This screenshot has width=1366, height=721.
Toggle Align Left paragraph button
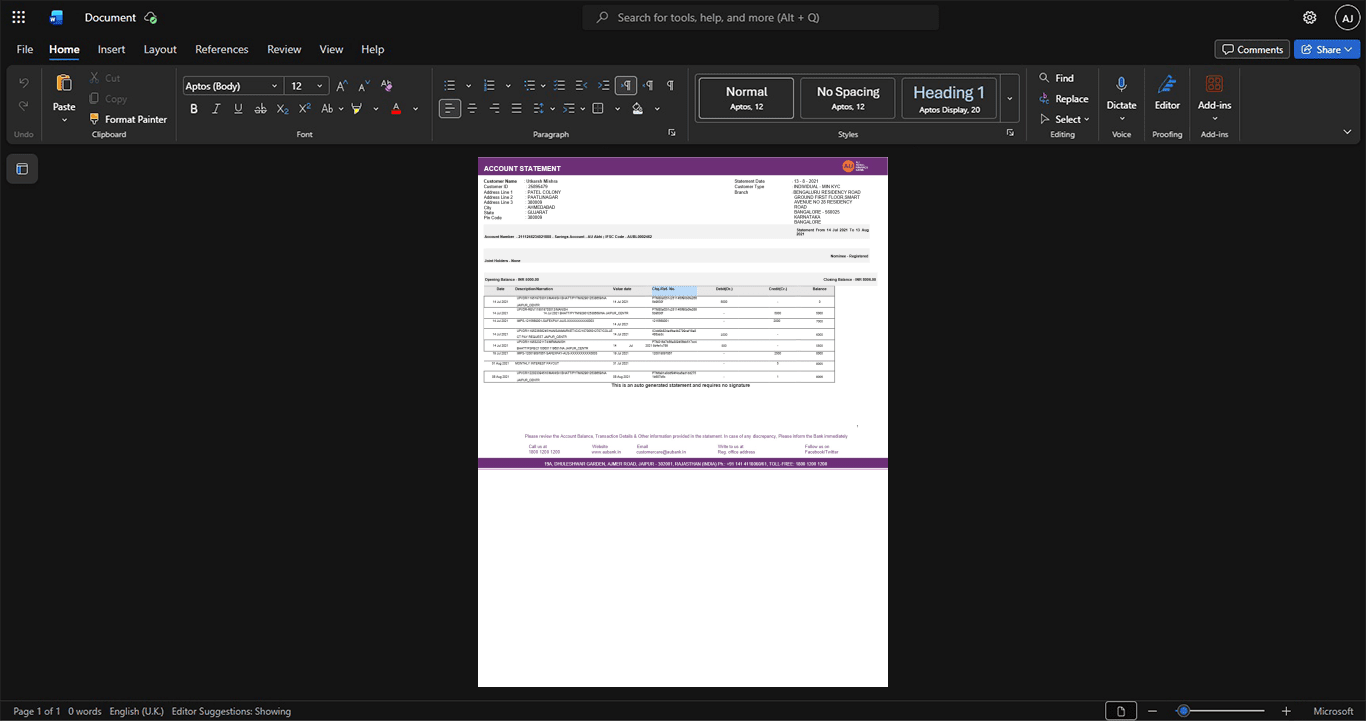[450, 108]
